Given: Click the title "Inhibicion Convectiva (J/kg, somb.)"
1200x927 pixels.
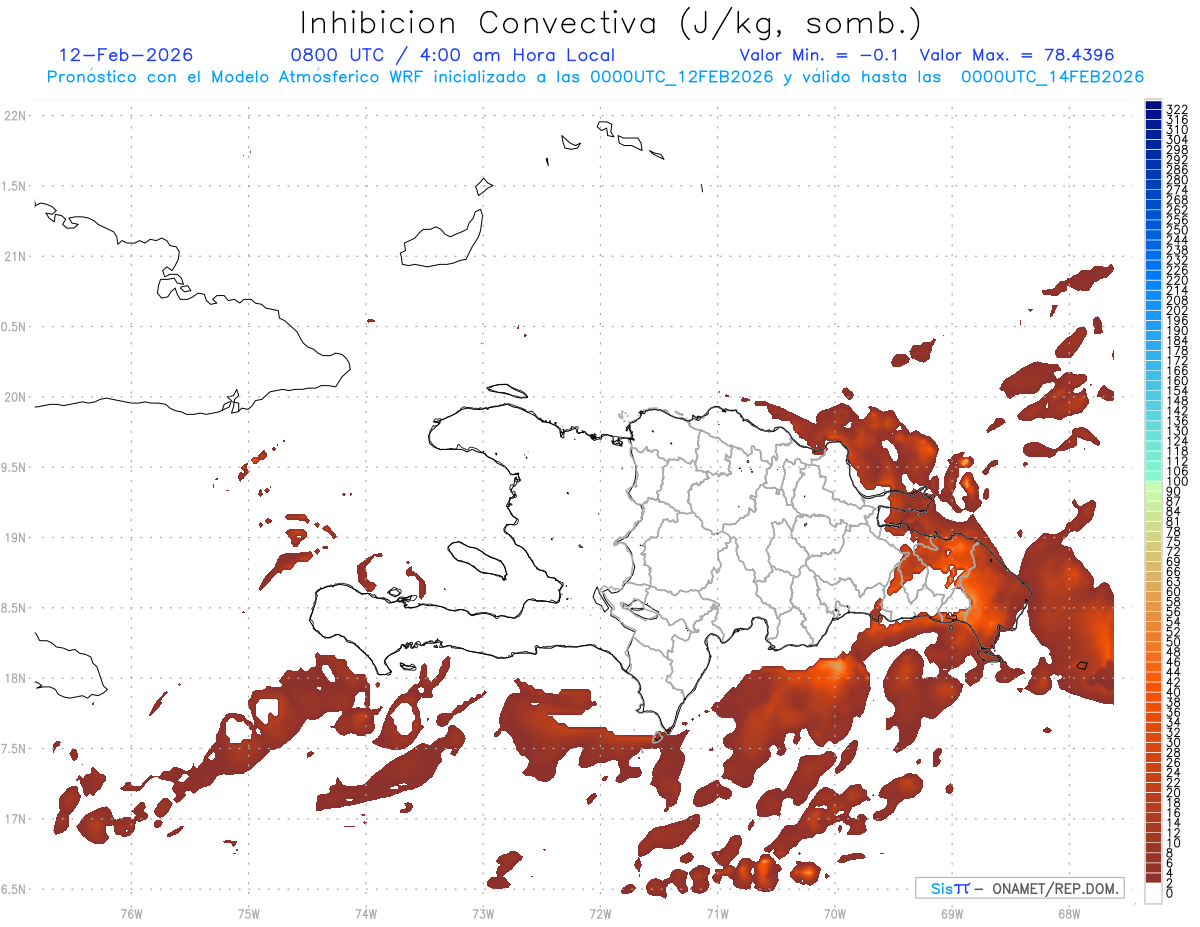Looking at the screenshot, I should point(611,23).
